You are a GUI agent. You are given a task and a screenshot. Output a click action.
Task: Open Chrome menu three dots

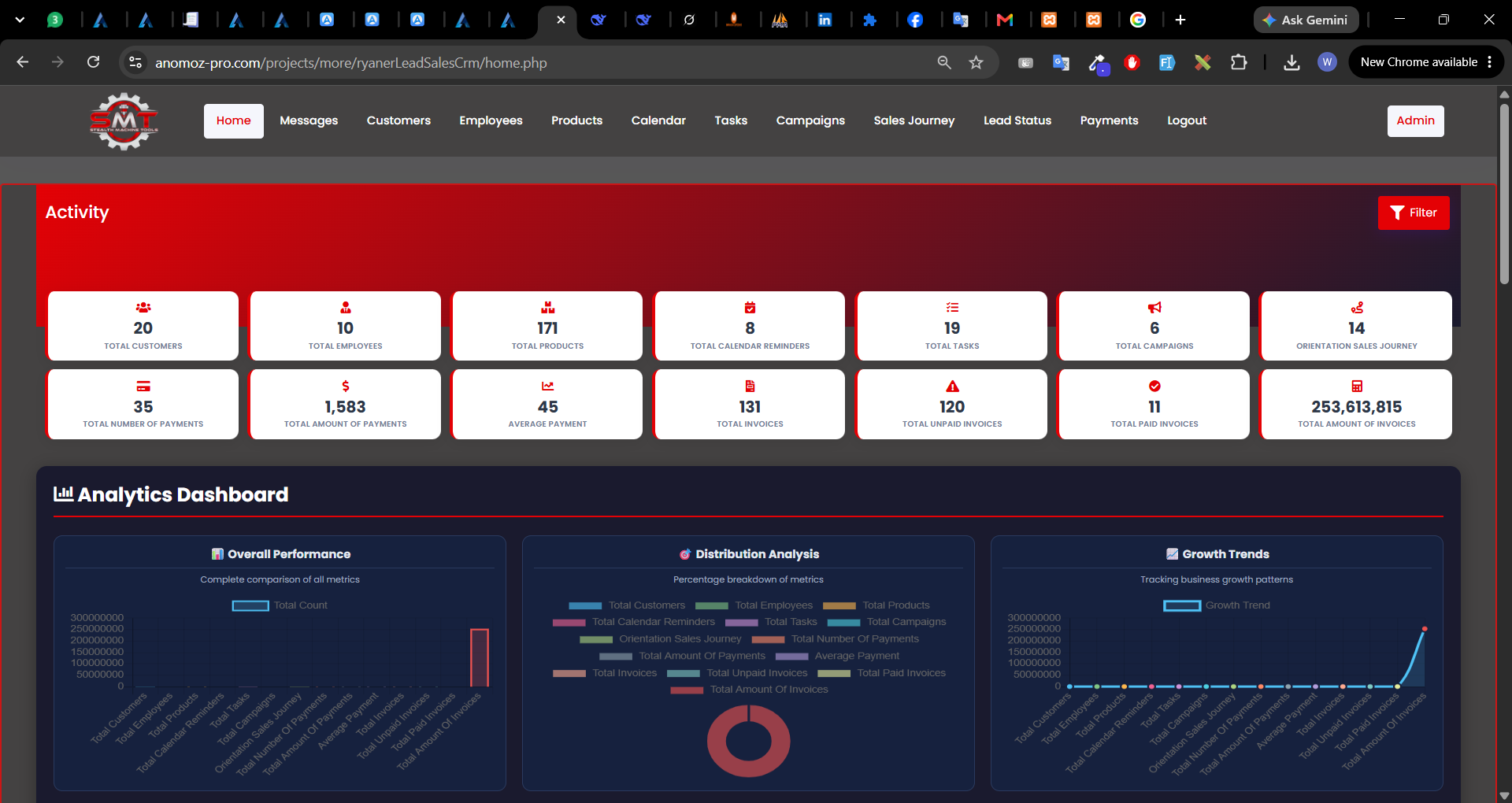coord(1489,62)
